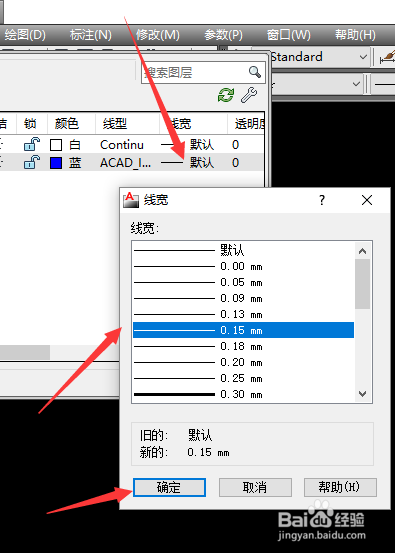Click white color swatch of first layer
The image size is (395, 553).
pyautogui.click(x=56, y=145)
